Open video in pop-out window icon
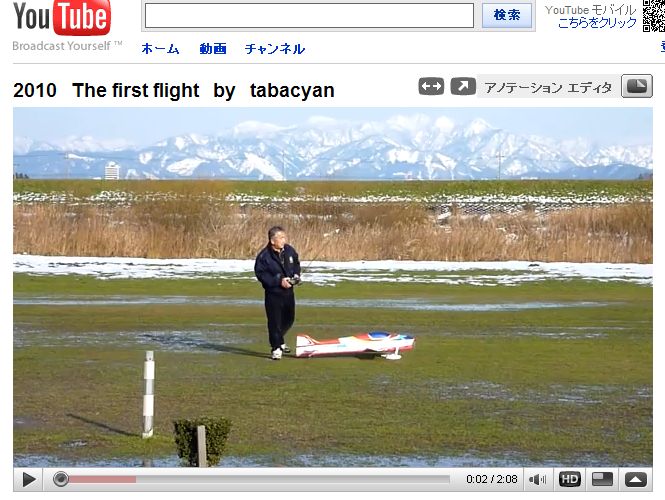Image resolution: width=665 pixels, height=500 pixels. tap(463, 87)
